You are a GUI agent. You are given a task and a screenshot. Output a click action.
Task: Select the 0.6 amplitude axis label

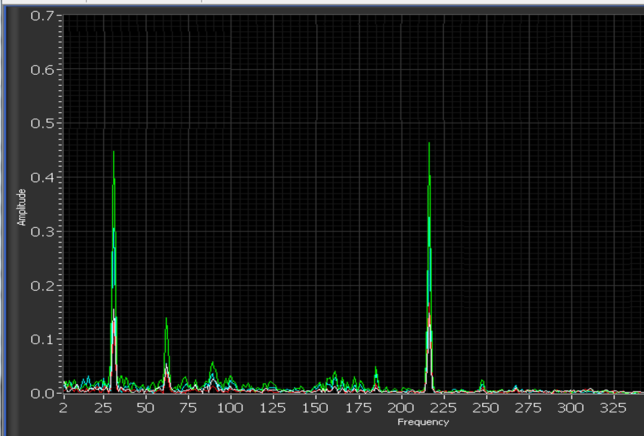pyautogui.click(x=42, y=70)
